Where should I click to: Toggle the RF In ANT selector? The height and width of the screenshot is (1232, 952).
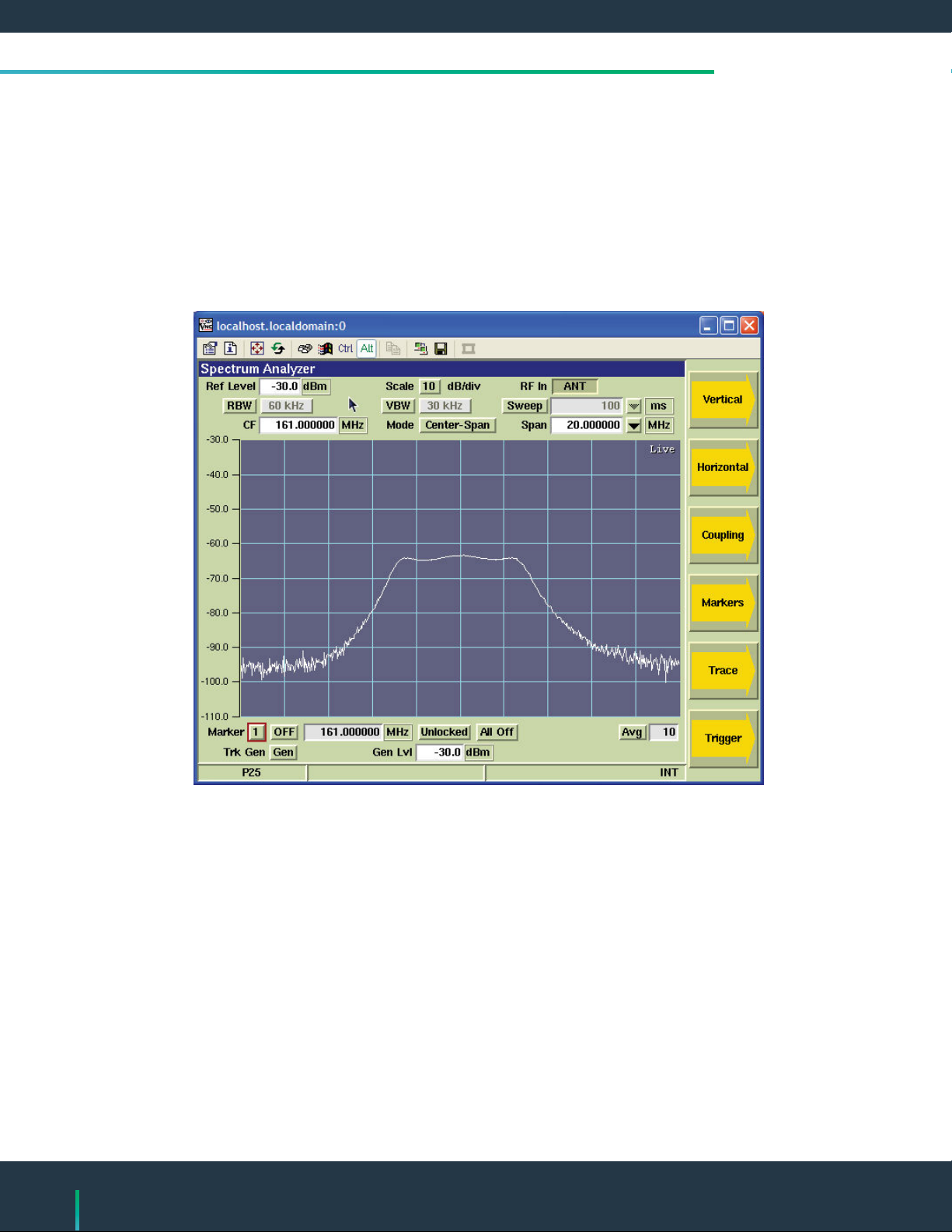click(x=575, y=386)
